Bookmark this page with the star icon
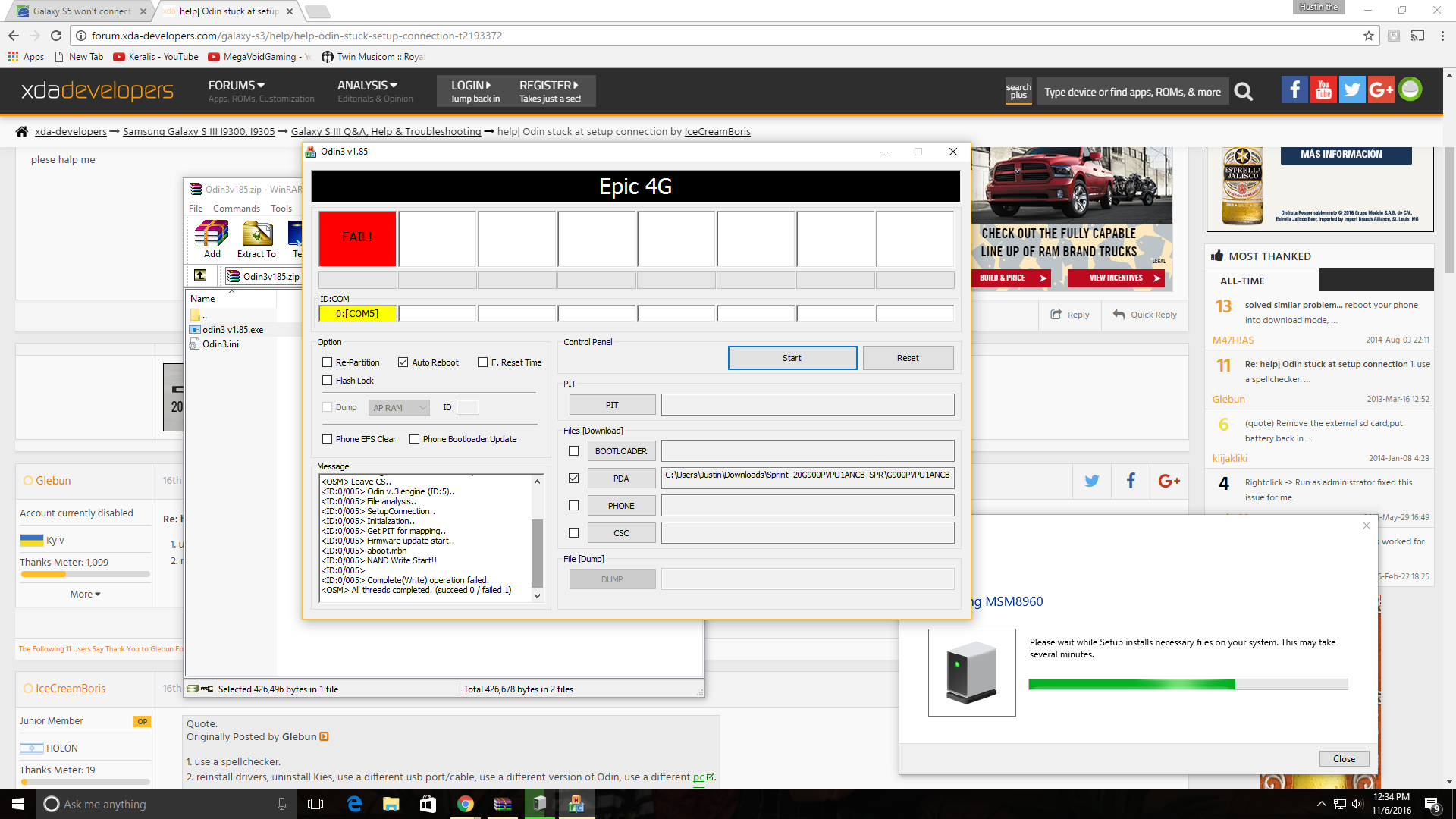The width and height of the screenshot is (1456, 819). pyautogui.click(x=1369, y=36)
